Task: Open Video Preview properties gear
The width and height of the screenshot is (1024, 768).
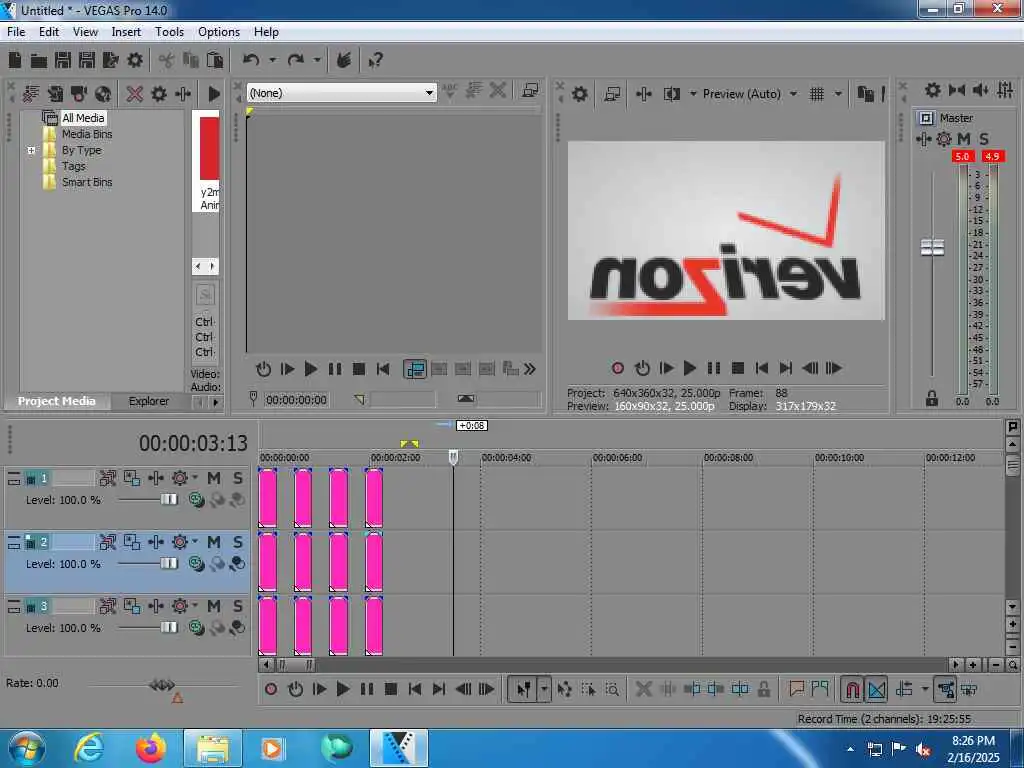Action: pyautogui.click(x=579, y=94)
